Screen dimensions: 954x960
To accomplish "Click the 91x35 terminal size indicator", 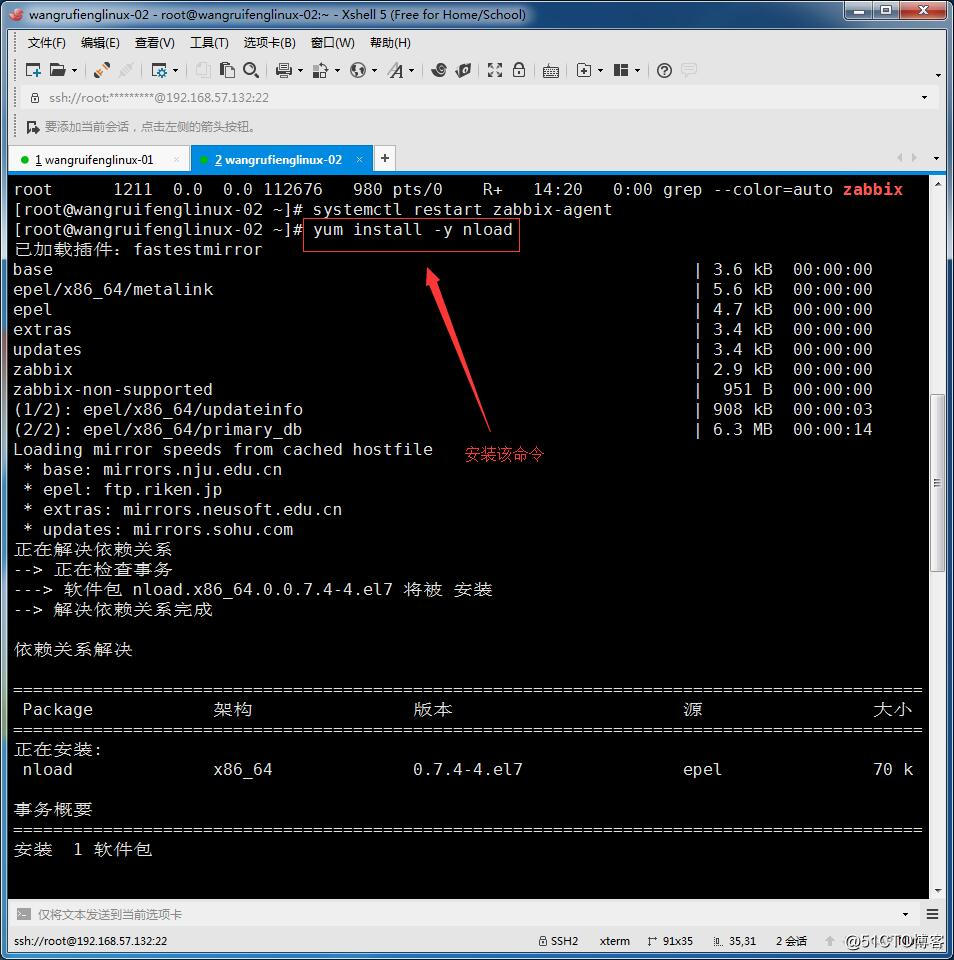I will 670,941.
